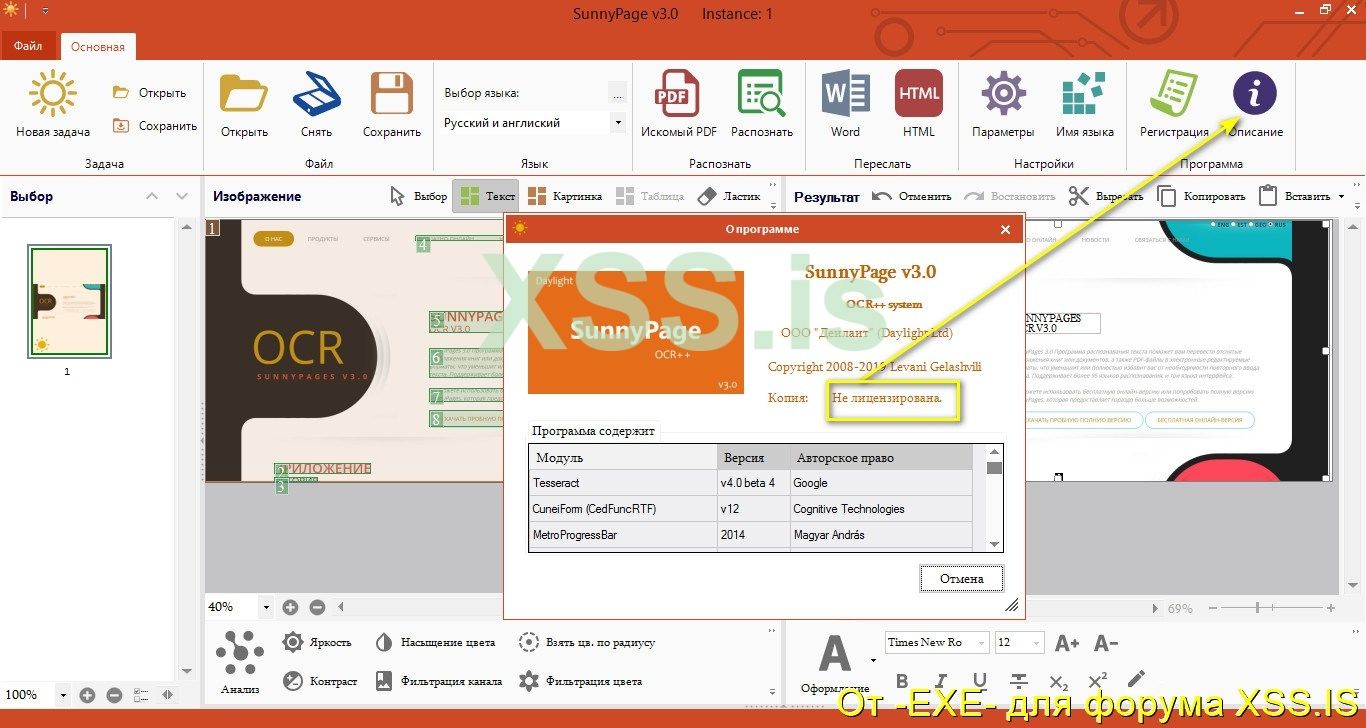
Task: Expand the Вставить dropdown arrow
Action: pos(1340,196)
